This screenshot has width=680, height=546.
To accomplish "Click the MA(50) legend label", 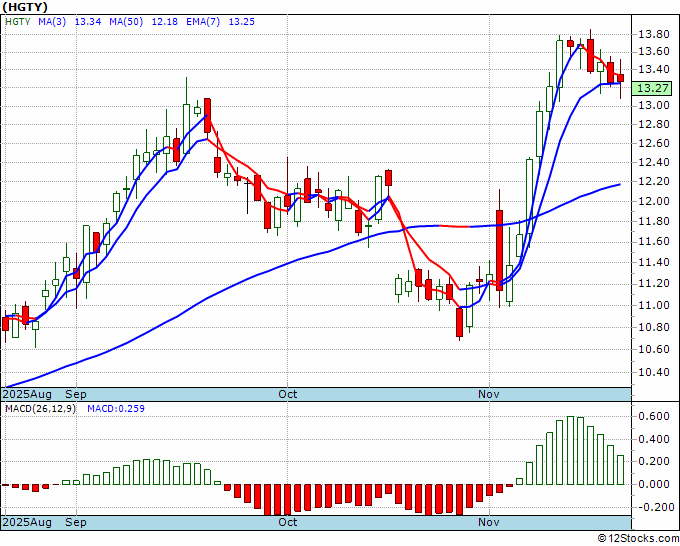I will tap(126, 22).
